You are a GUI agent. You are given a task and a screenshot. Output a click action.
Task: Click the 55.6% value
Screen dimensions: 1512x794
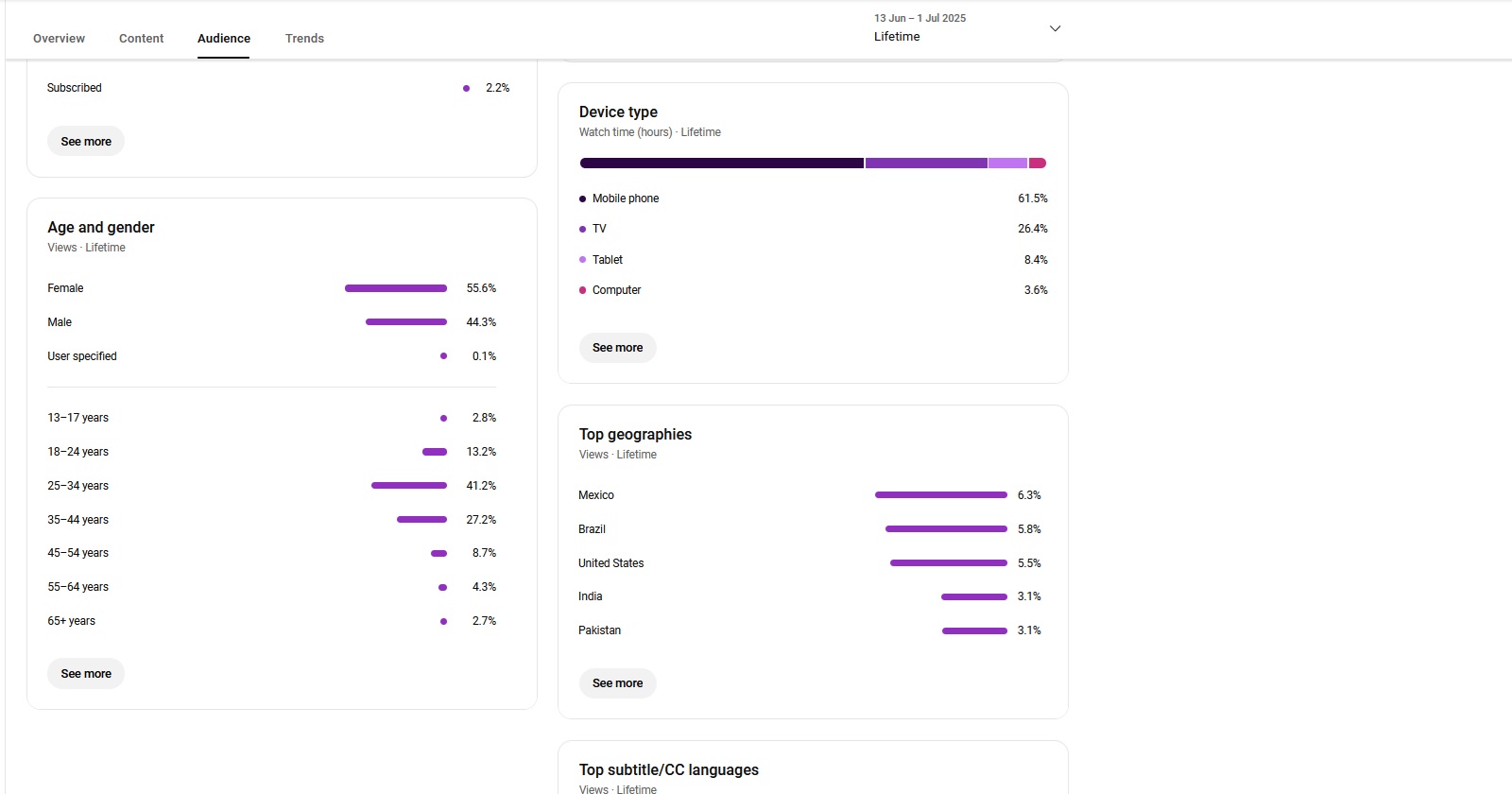pyautogui.click(x=481, y=288)
